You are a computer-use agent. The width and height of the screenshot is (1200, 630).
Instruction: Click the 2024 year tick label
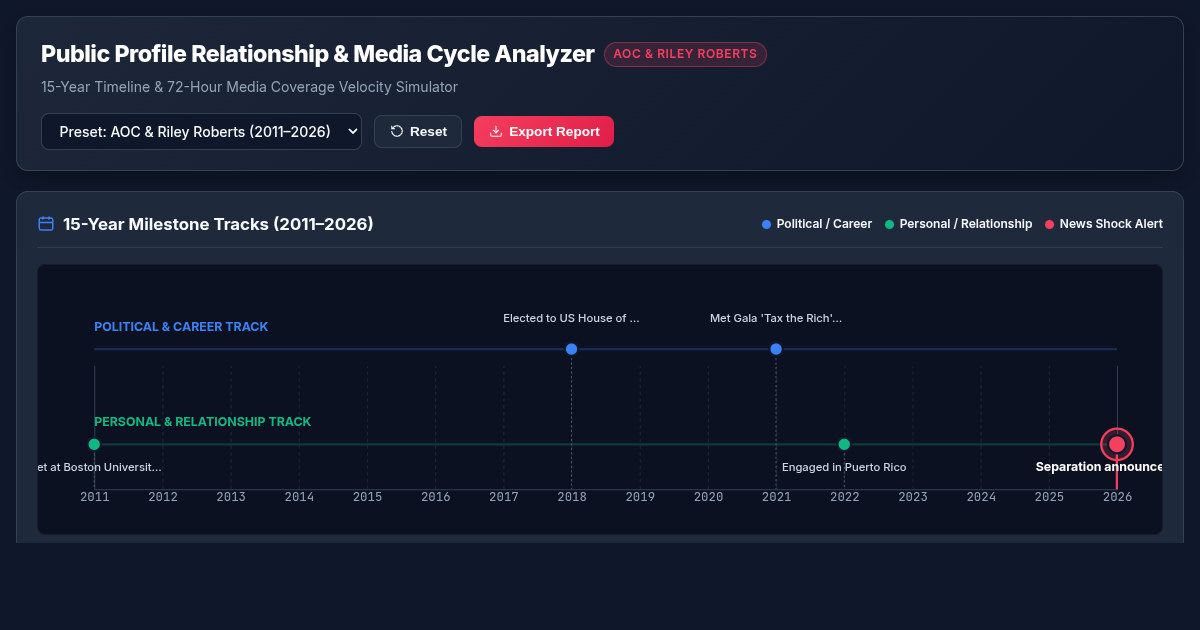[x=981, y=497]
